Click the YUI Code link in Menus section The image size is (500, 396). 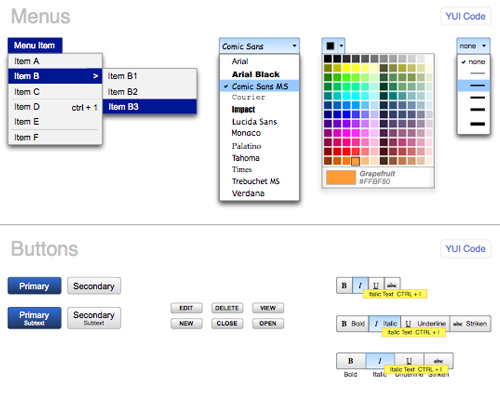[465, 16]
